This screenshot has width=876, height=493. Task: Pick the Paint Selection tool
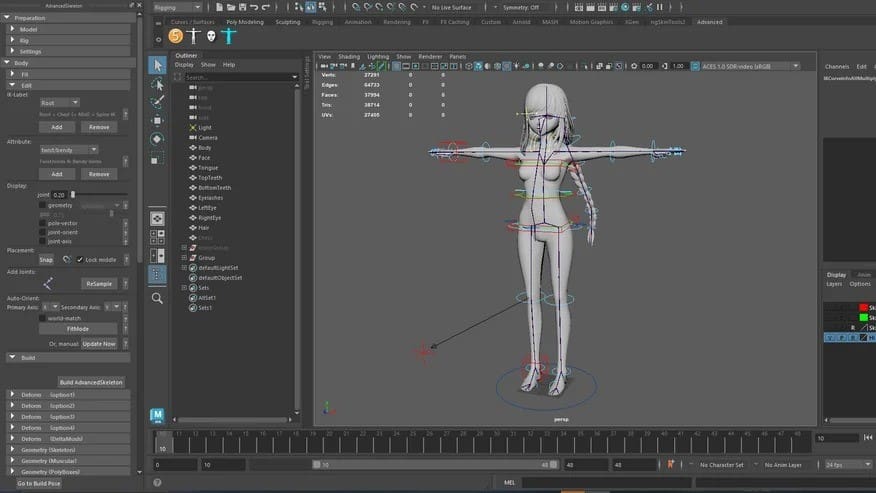pos(158,102)
